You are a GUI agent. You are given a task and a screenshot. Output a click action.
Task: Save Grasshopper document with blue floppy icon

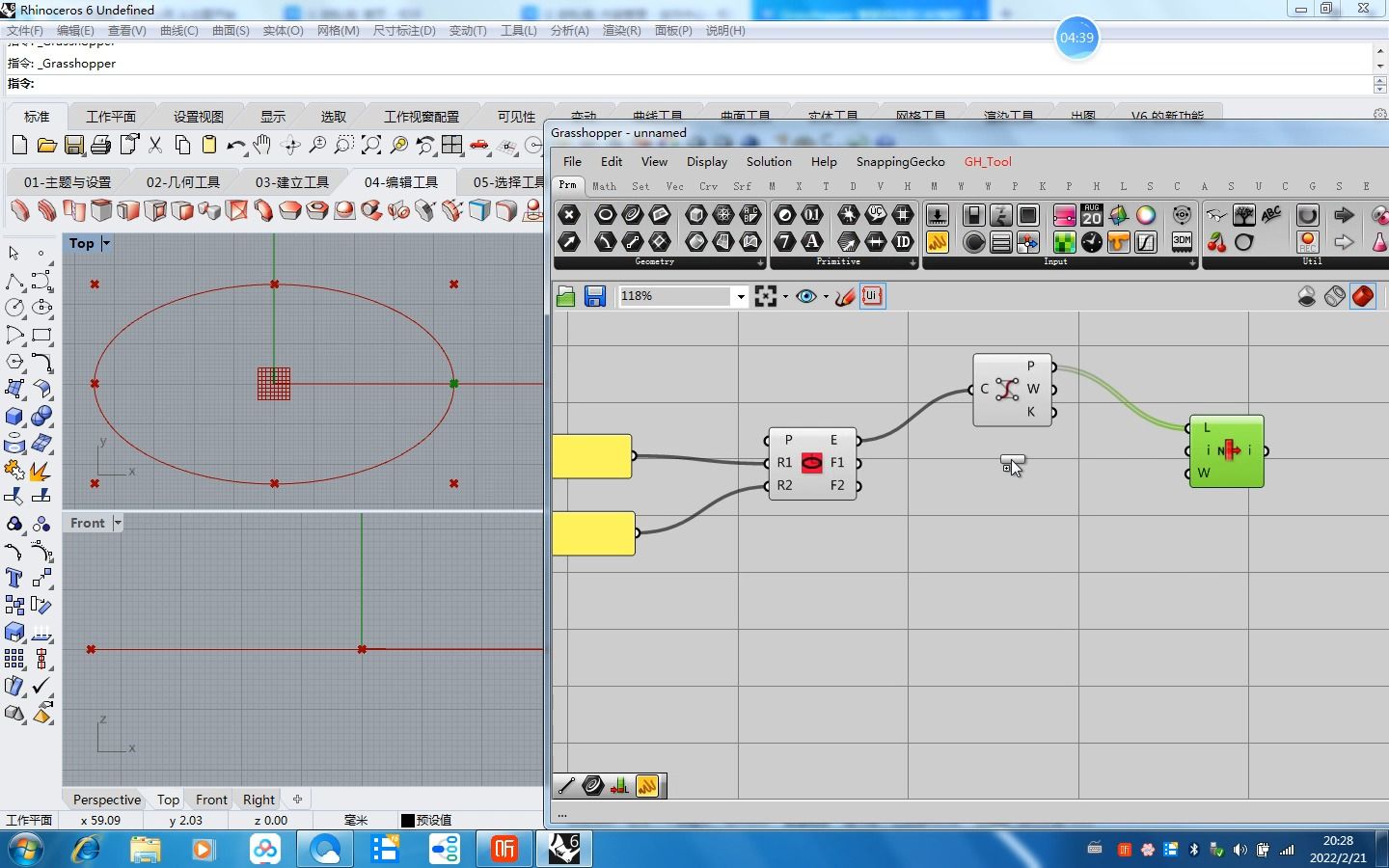595,296
